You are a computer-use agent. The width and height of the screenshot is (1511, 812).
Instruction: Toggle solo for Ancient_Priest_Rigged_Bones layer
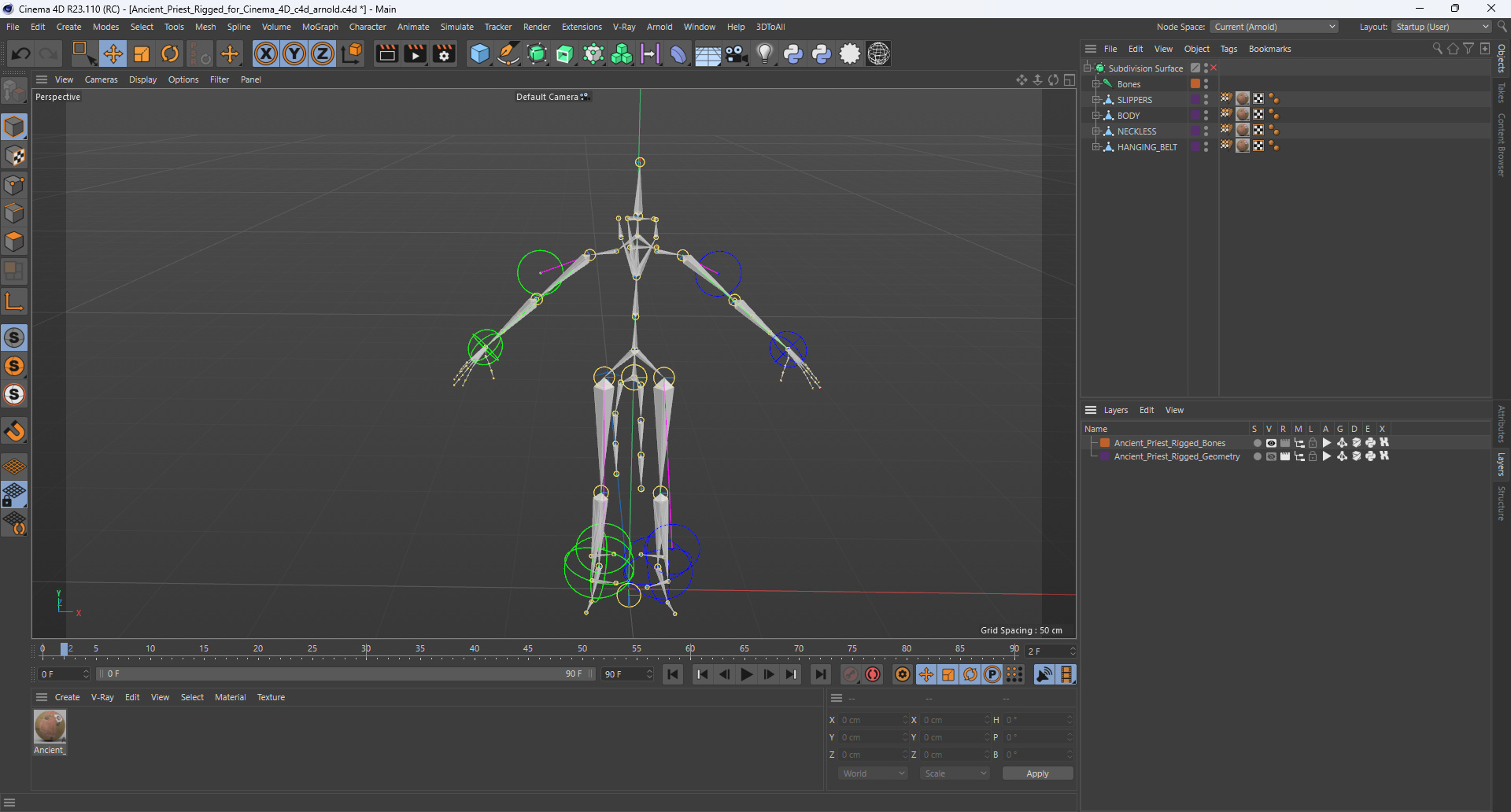[x=1257, y=443]
